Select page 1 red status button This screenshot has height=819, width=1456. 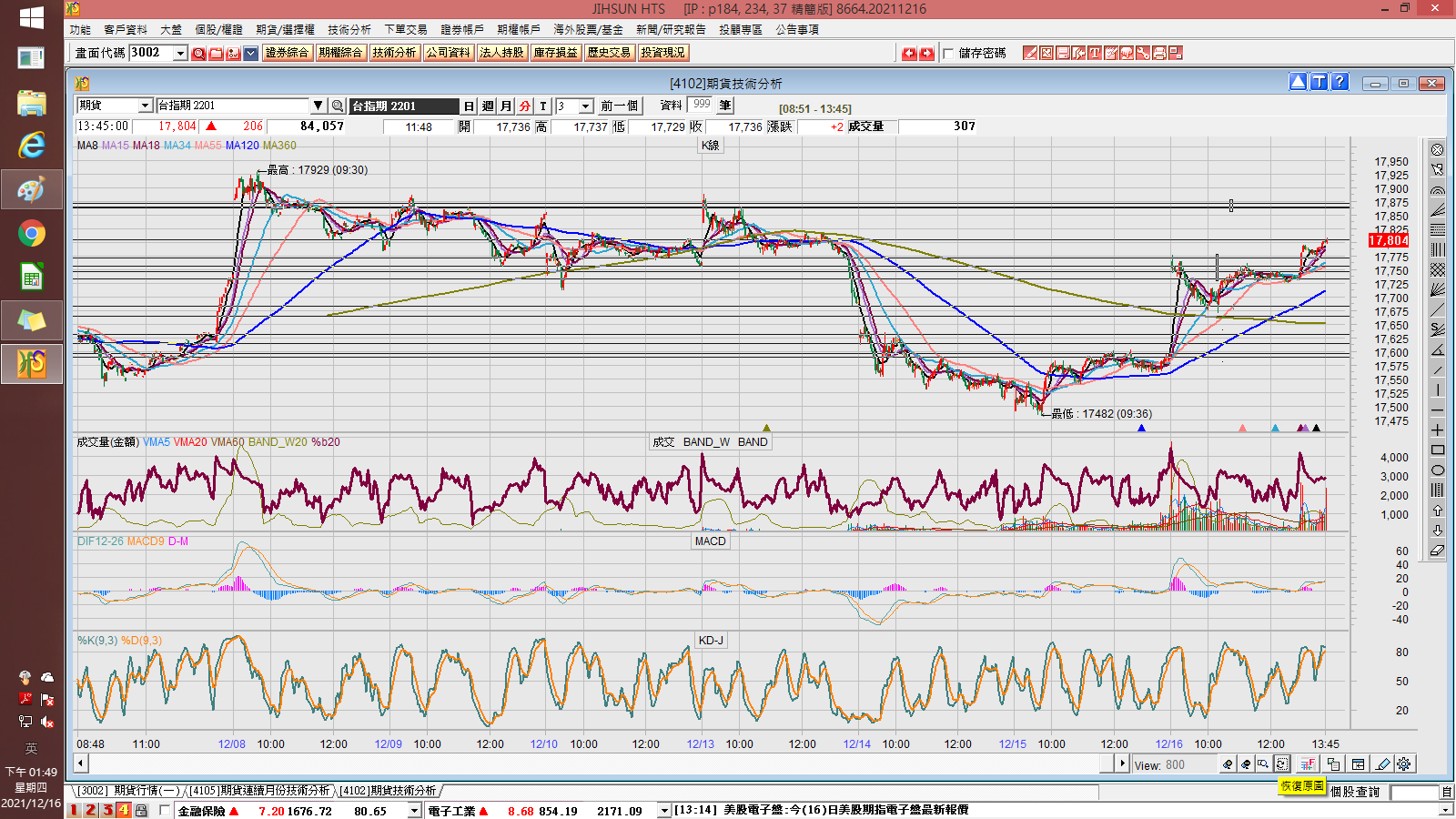[75, 810]
